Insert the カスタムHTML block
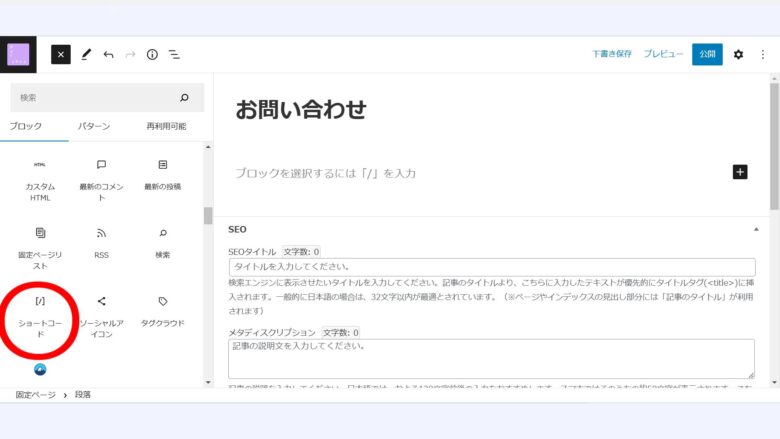This screenshot has height=439, width=780. tap(40, 180)
